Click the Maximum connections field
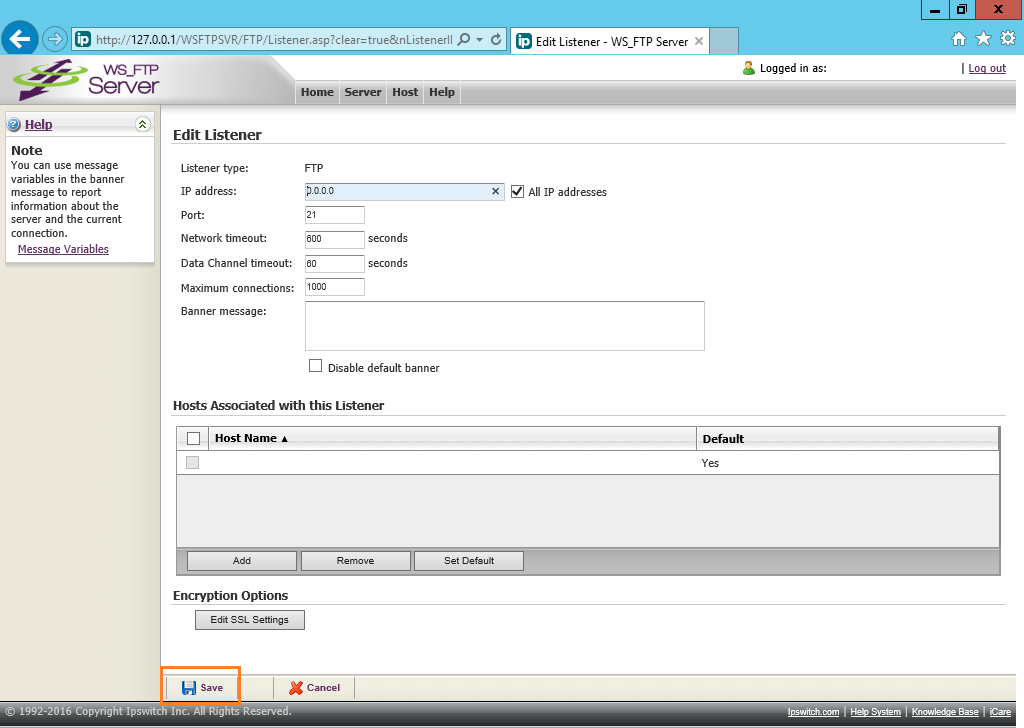 [x=334, y=287]
